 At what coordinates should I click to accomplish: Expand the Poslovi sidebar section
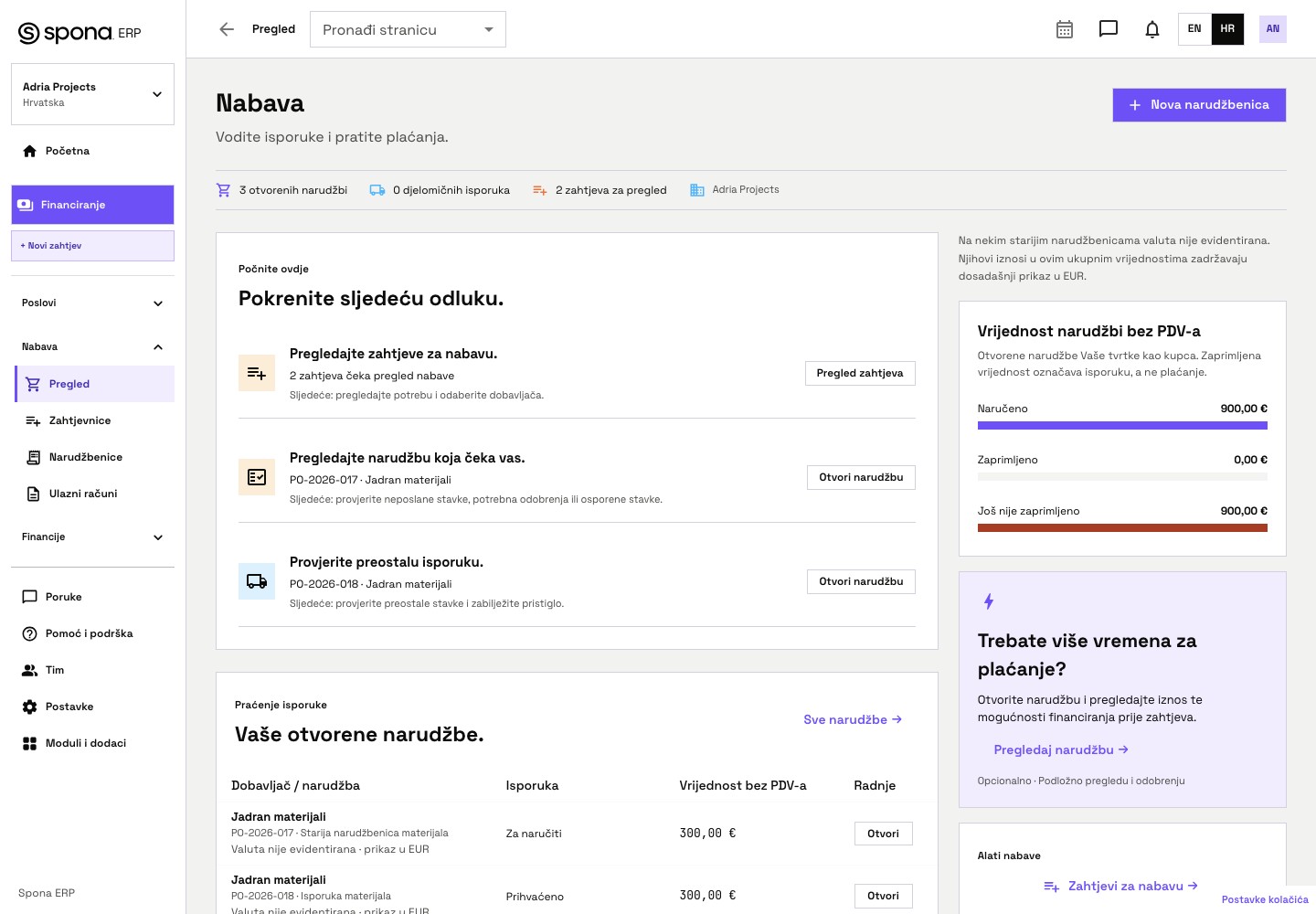[92, 303]
